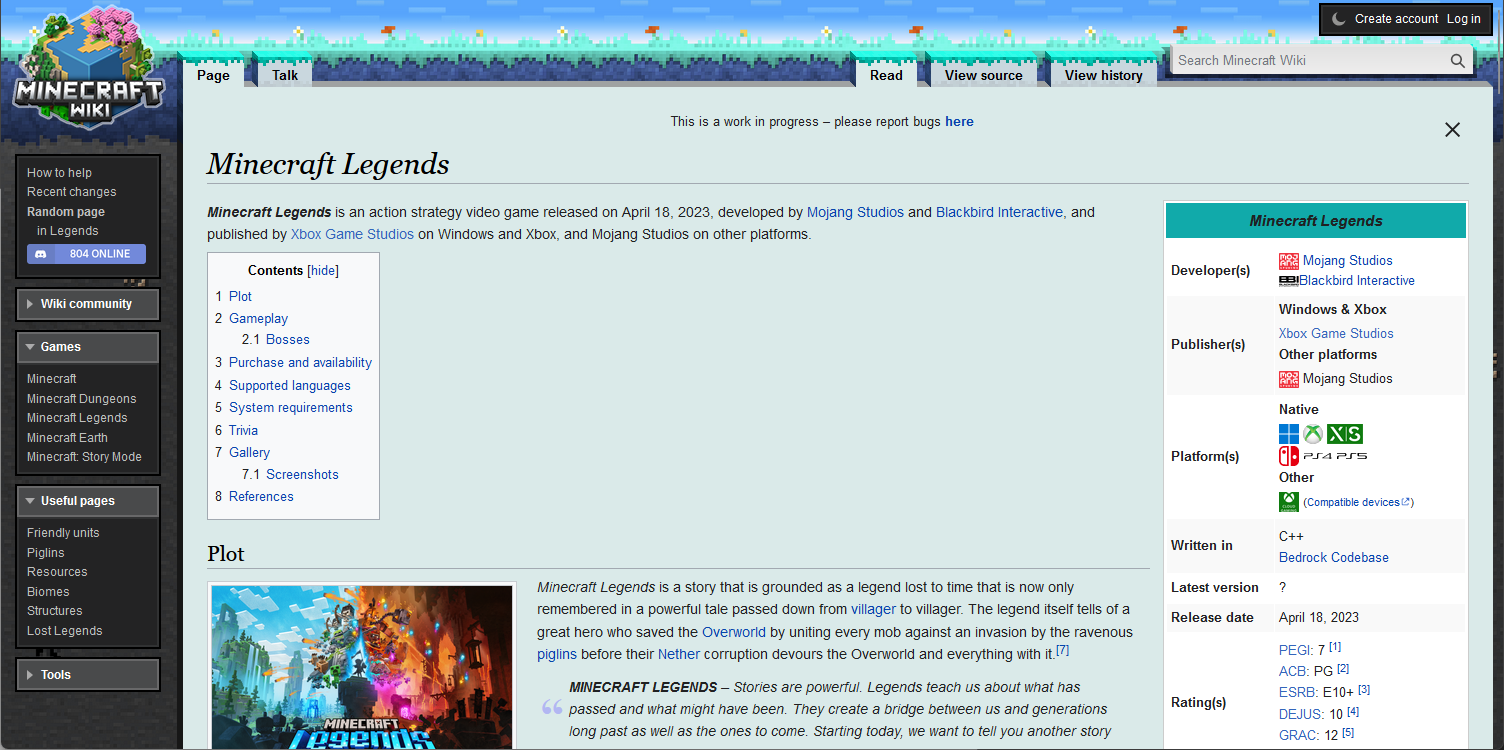Click the Blackbird Interactive logo icon
This screenshot has width=1504, height=750.
click(1288, 281)
